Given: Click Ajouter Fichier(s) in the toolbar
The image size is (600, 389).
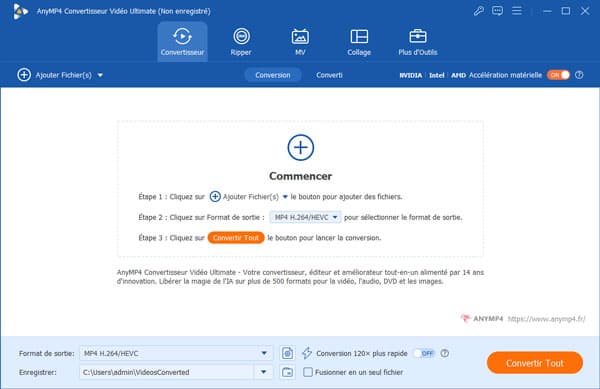Looking at the screenshot, I should coord(55,75).
